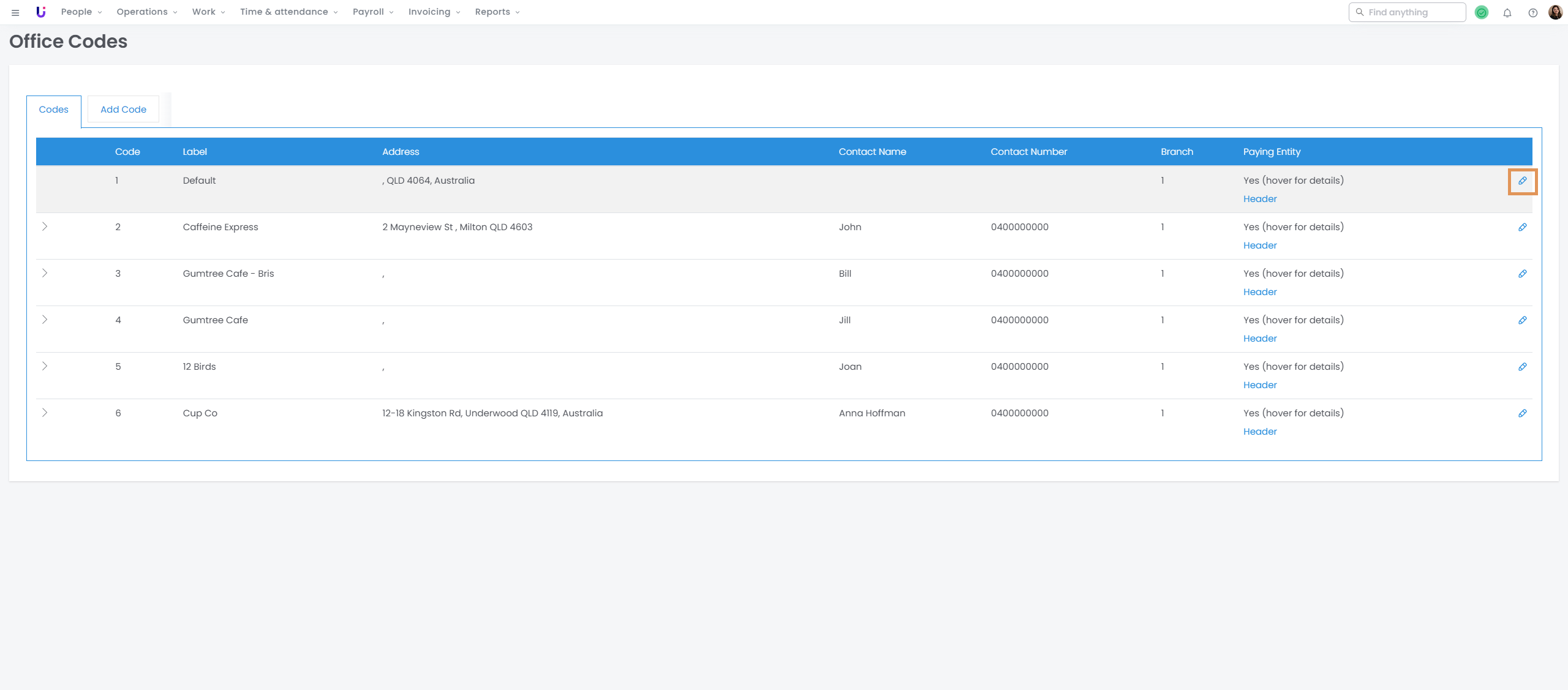Click the green status check icon
1568x690 pixels.
tap(1482, 12)
